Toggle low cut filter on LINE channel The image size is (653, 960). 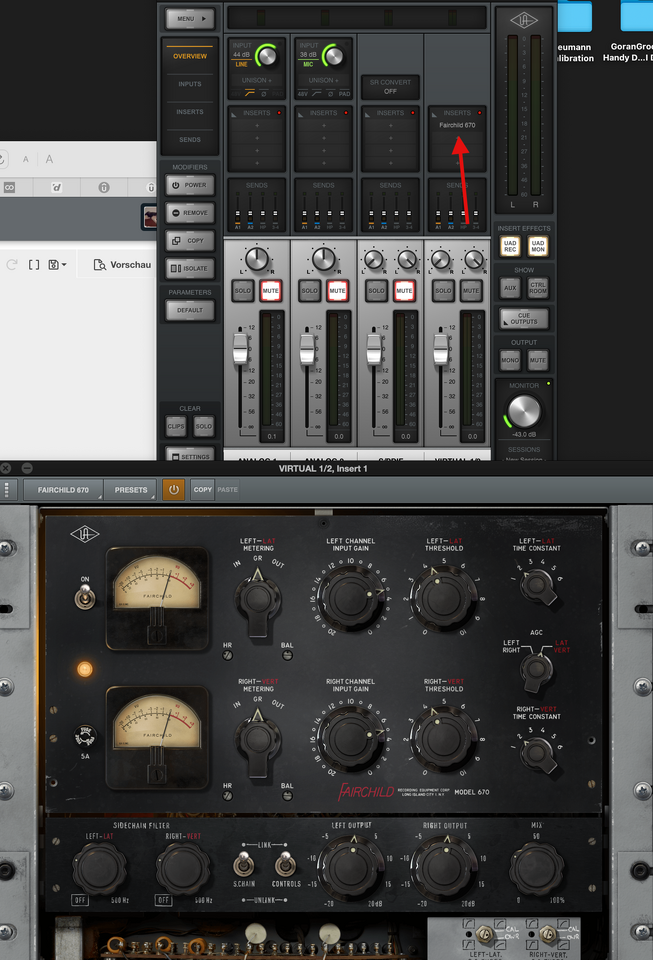click(250, 94)
